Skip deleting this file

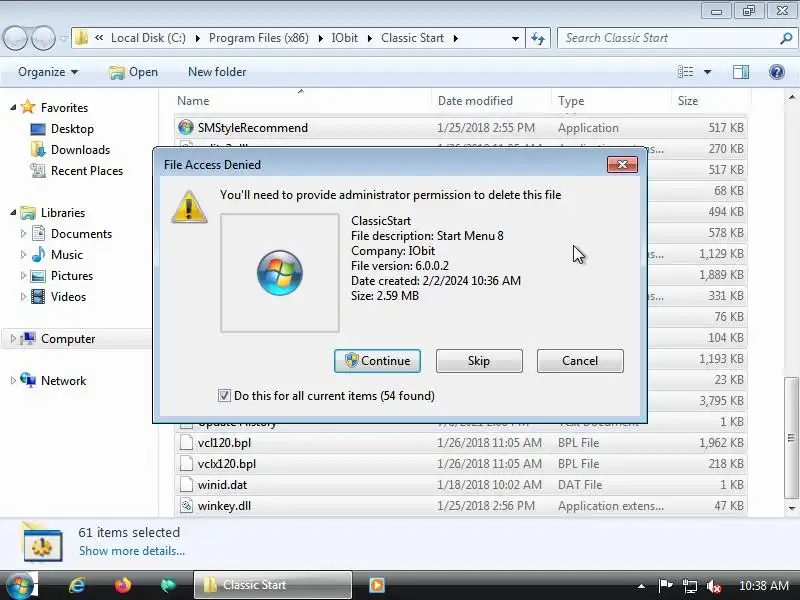(x=479, y=361)
